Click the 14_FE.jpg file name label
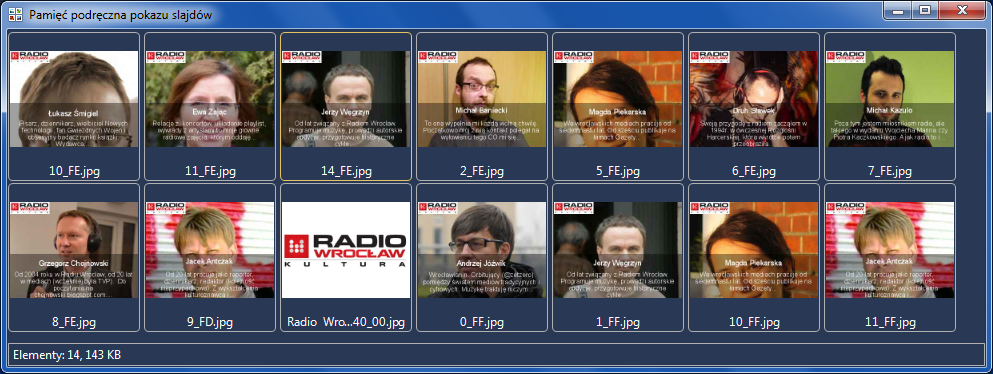This screenshot has height=374, width=993. (x=346, y=171)
